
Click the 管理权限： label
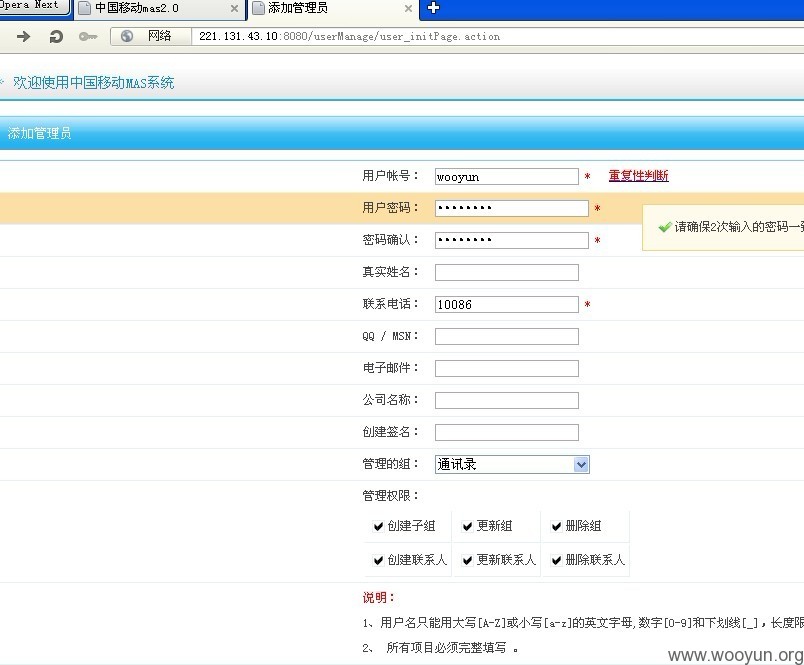click(391, 496)
